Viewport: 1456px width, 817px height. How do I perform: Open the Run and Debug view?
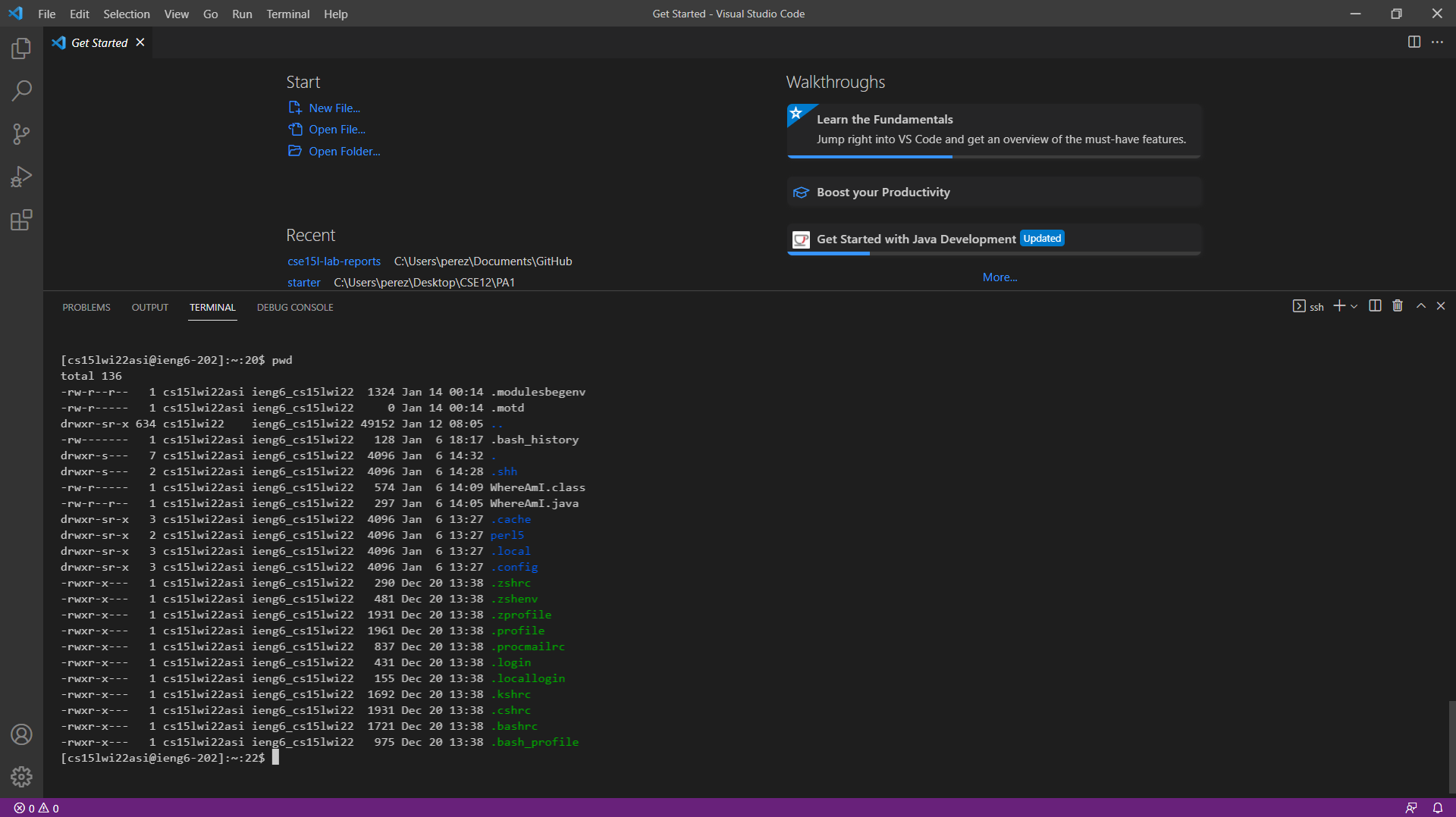click(21, 177)
